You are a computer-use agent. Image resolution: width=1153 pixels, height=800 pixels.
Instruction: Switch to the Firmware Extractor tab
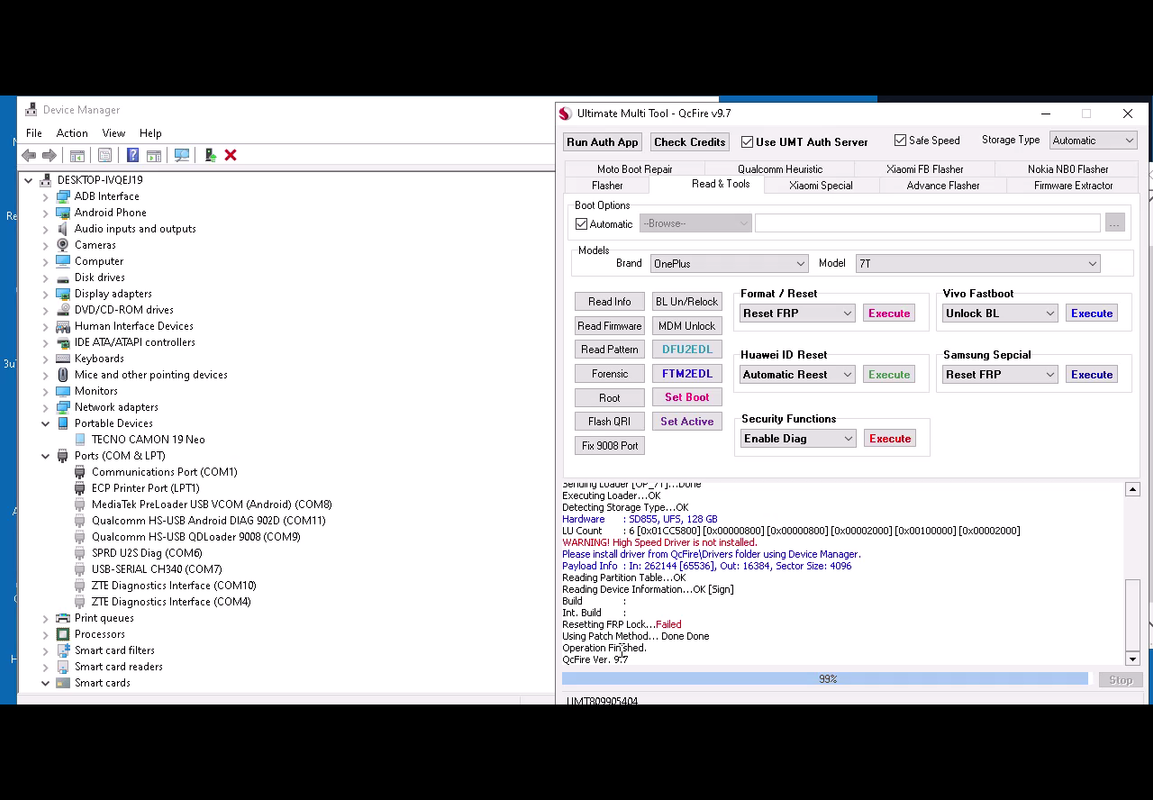pyautogui.click(x=1073, y=185)
